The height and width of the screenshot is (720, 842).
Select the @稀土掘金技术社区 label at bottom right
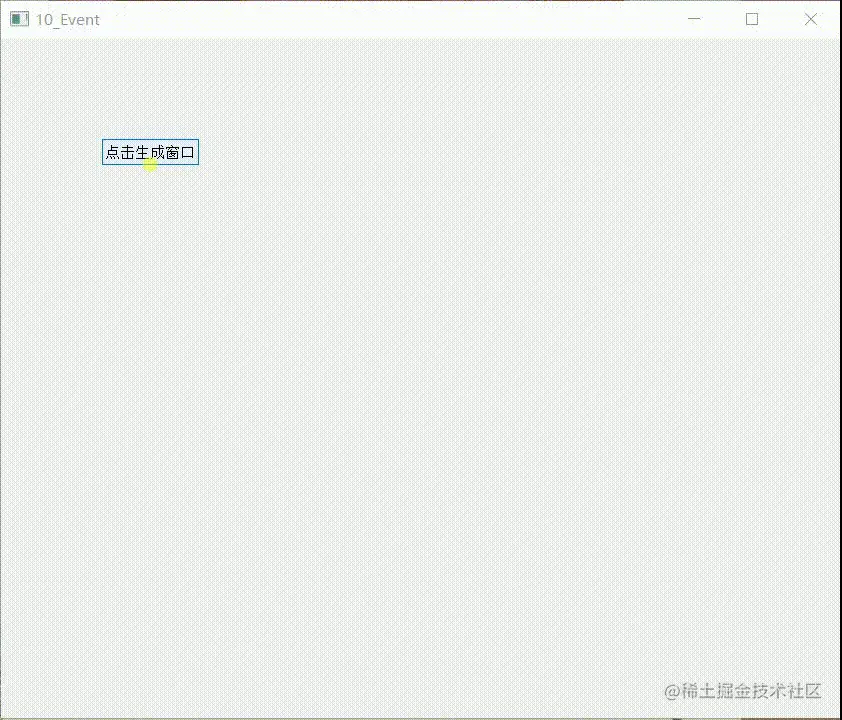pyautogui.click(x=745, y=691)
